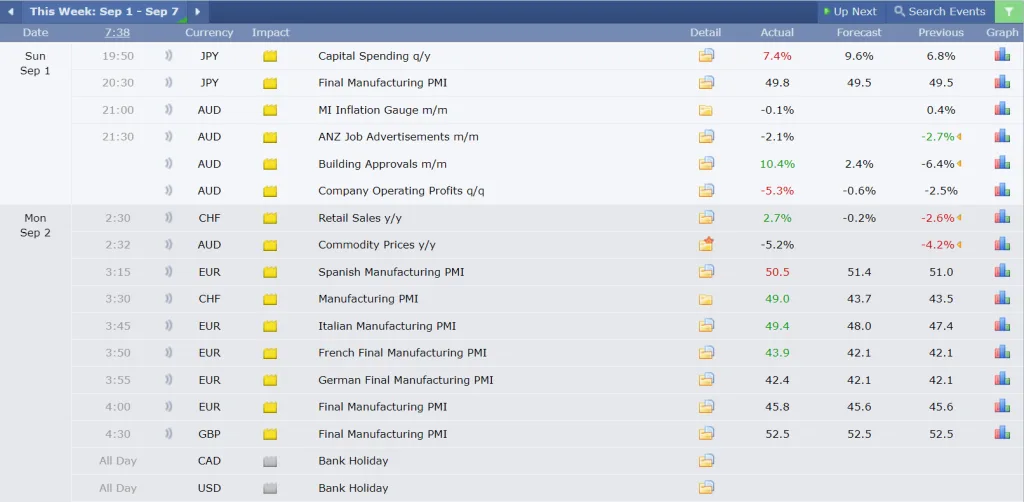
Task: Expand detail folder for Commodity Prices y/y
Action: click(706, 244)
